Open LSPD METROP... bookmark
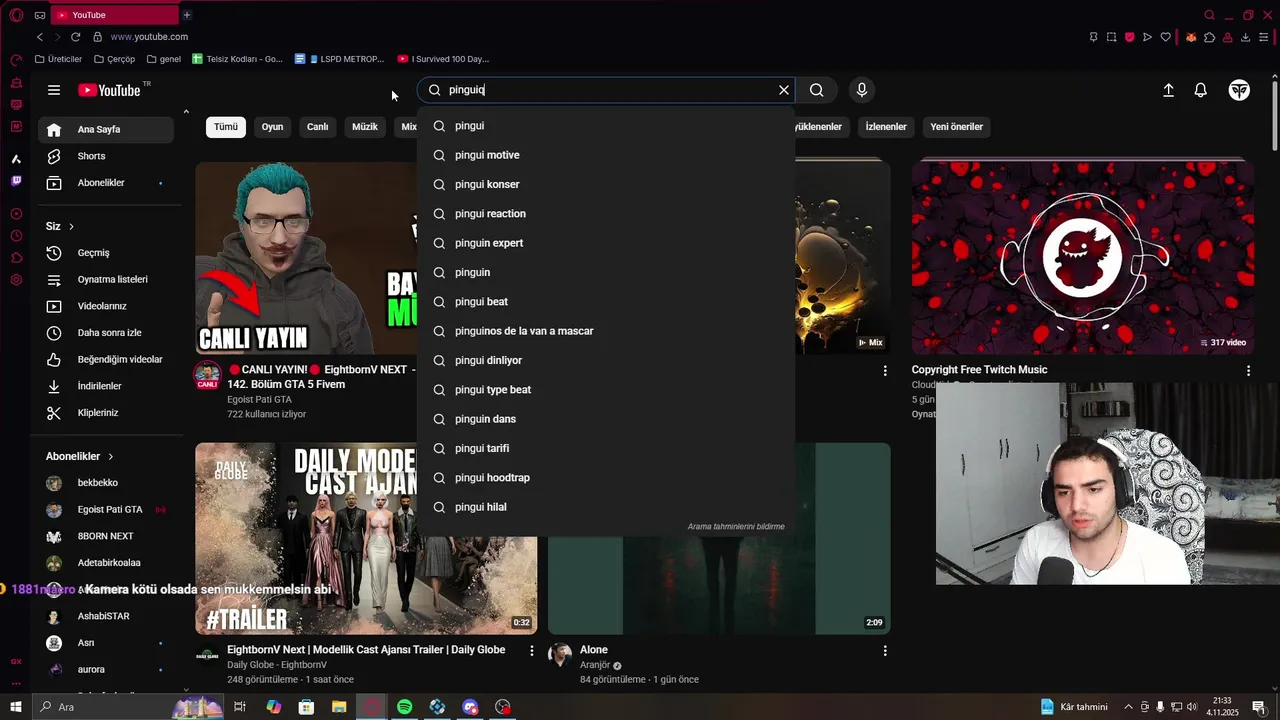1280x720 pixels. point(340,59)
